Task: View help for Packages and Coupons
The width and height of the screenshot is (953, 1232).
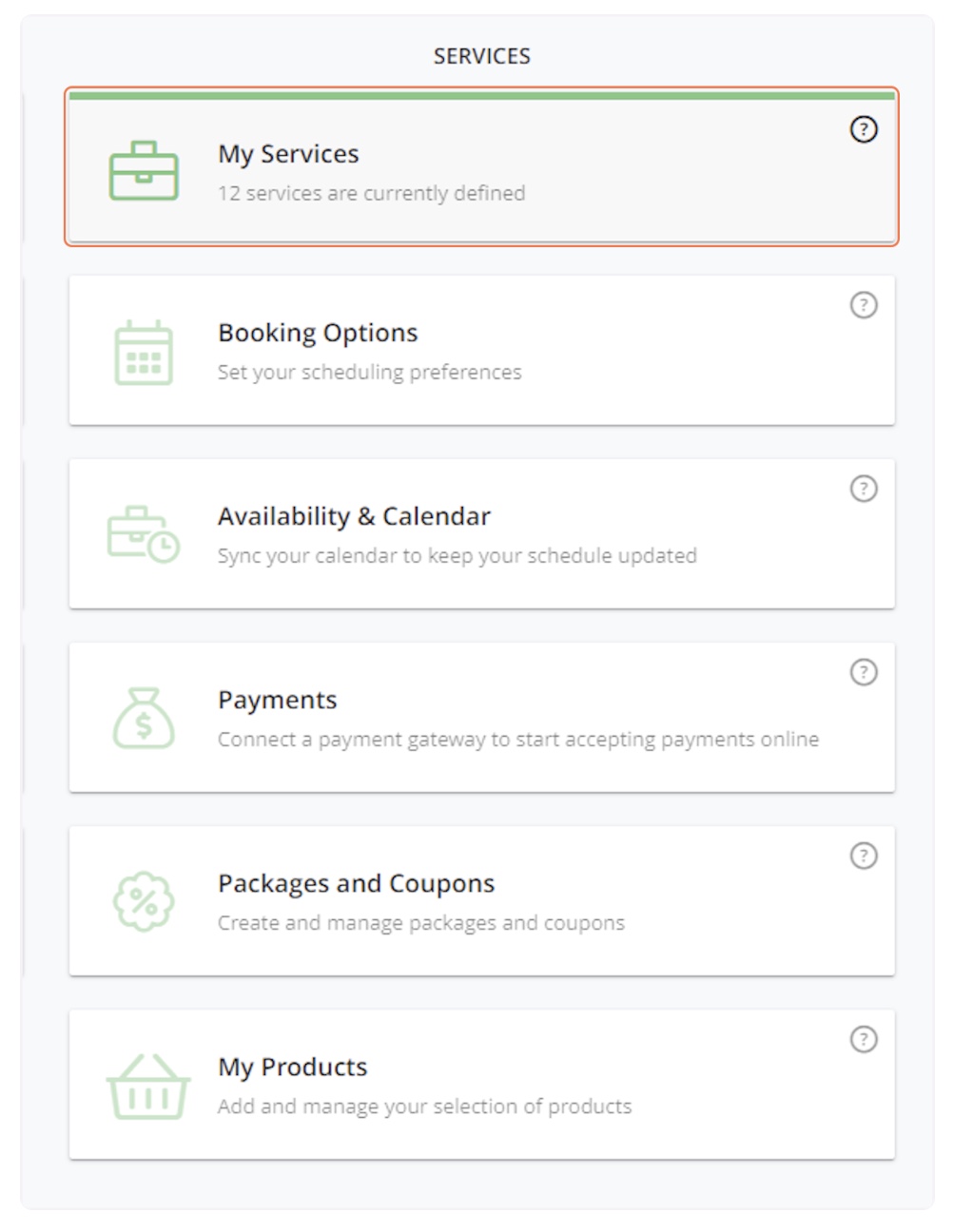Action: pyautogui.click(x=863, y=856)
